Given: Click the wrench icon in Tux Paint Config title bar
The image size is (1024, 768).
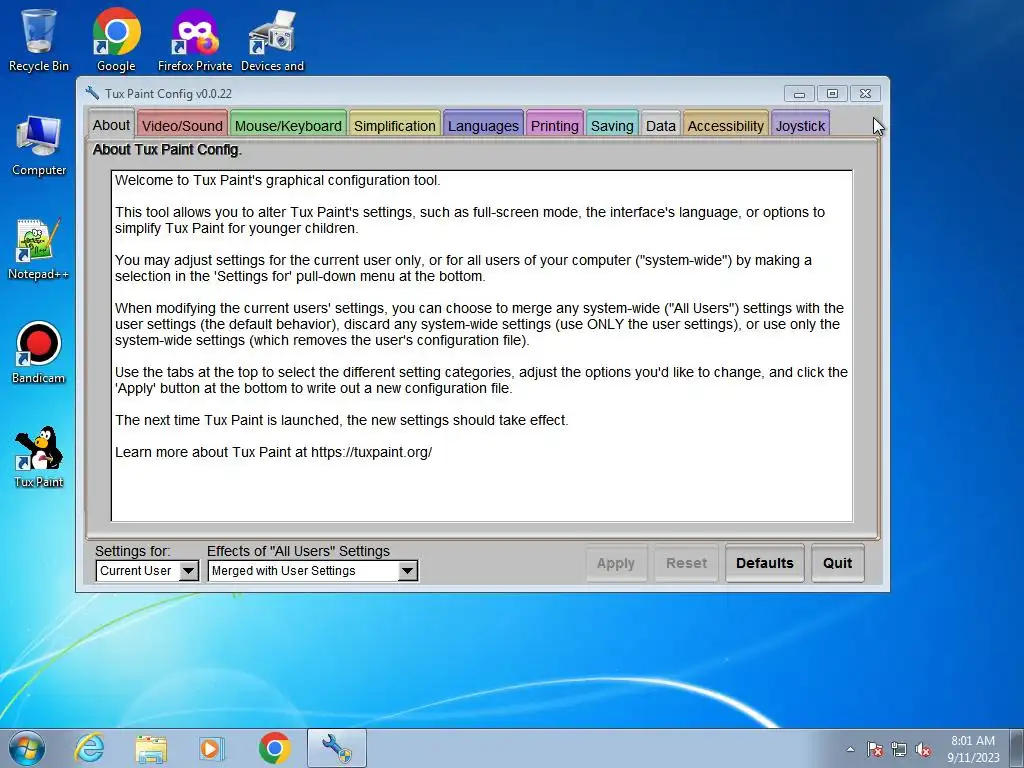Looking at the screenshot, I should [92, 93].
